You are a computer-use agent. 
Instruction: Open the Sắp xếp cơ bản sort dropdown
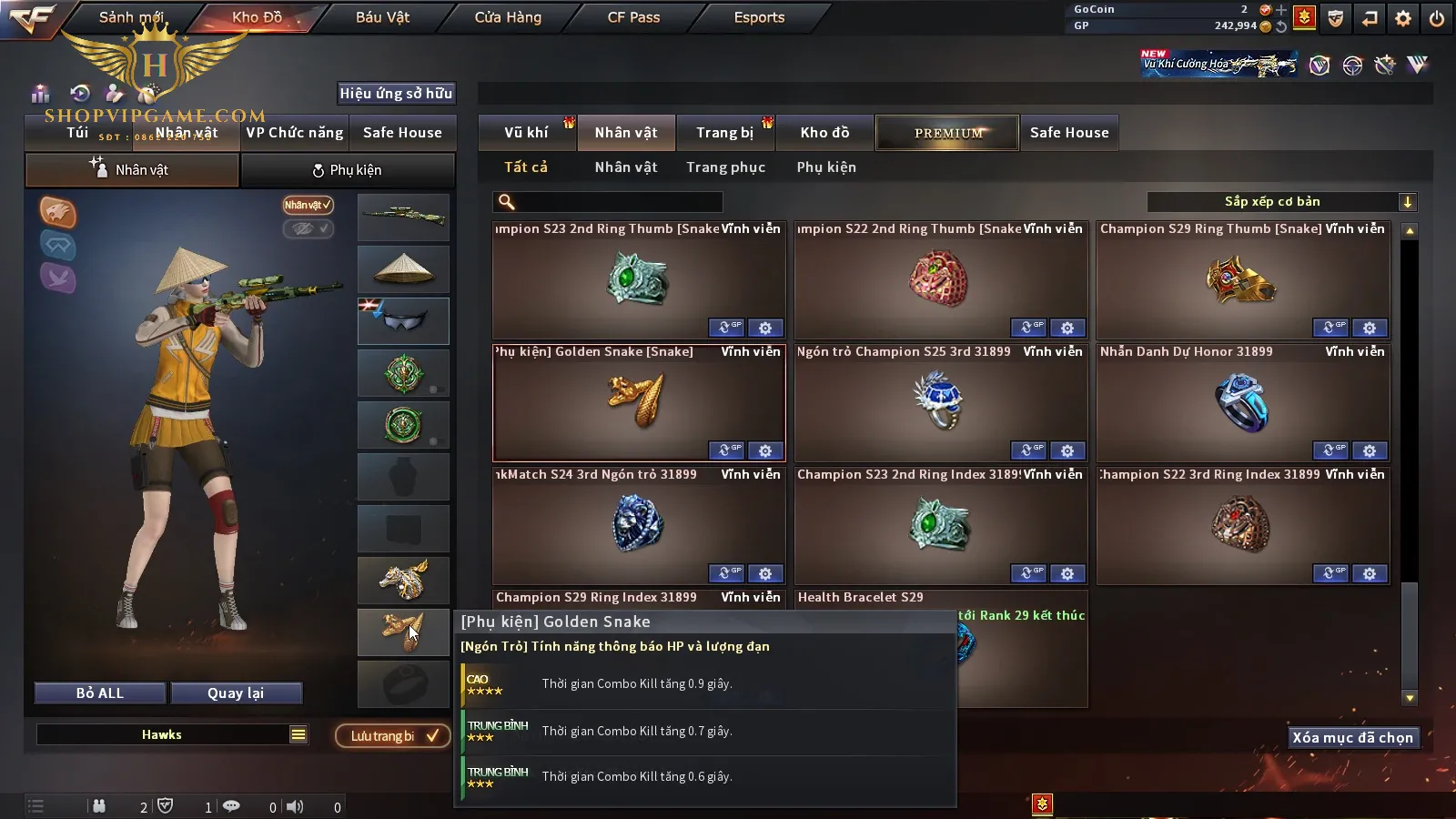[1281, 202]
